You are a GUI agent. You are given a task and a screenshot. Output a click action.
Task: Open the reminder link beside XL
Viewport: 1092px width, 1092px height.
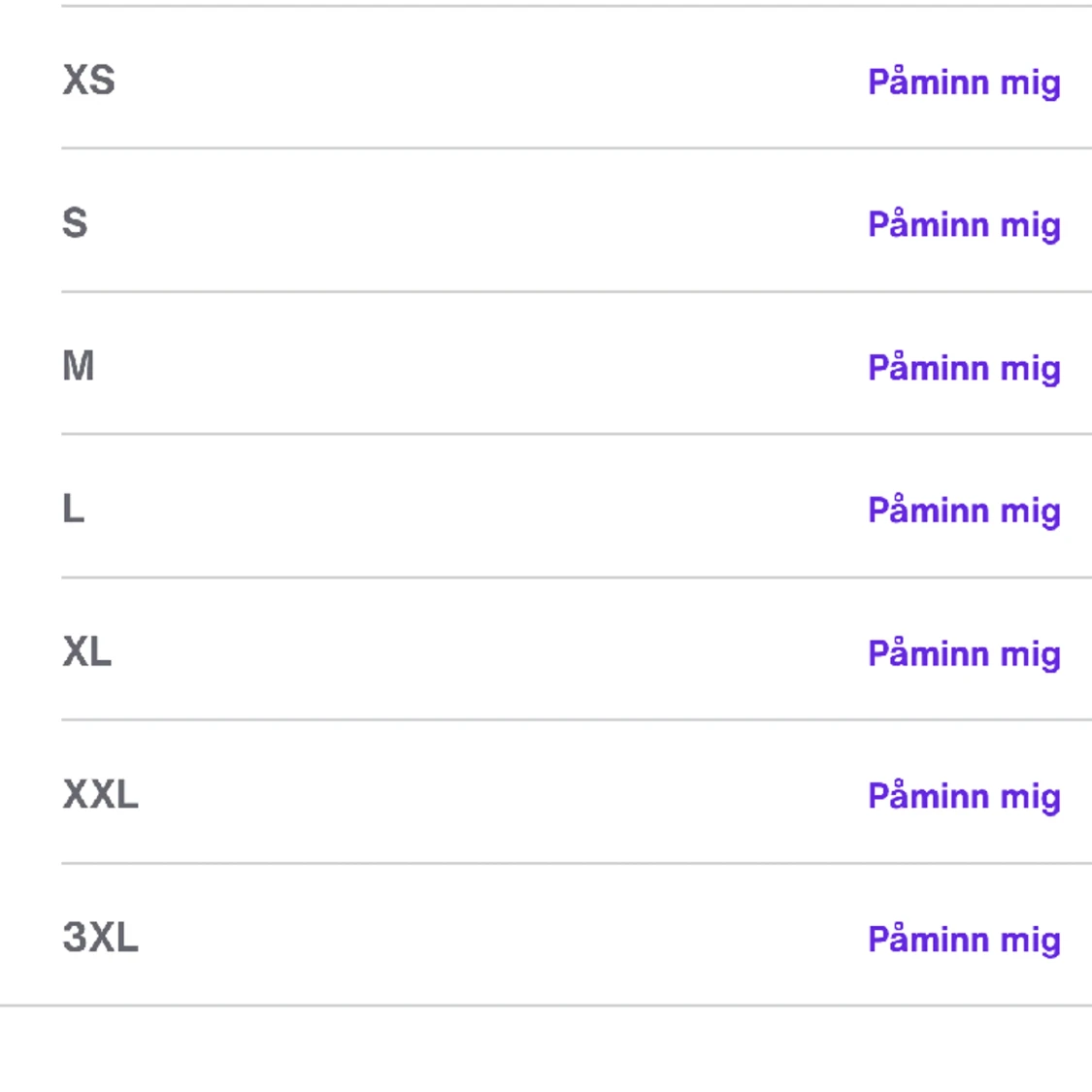pos(963,654)
